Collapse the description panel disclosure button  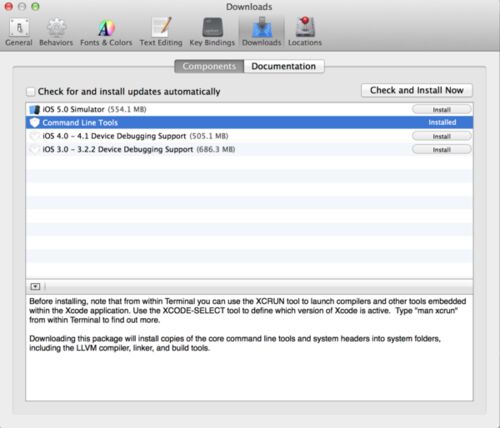click(x=35, y=286)
